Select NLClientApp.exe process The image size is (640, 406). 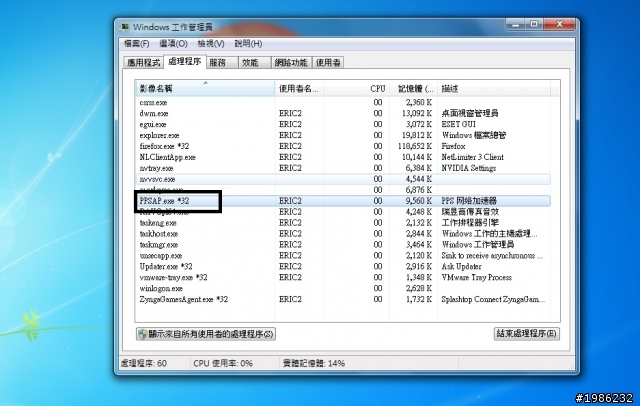[x=343, y=157]
